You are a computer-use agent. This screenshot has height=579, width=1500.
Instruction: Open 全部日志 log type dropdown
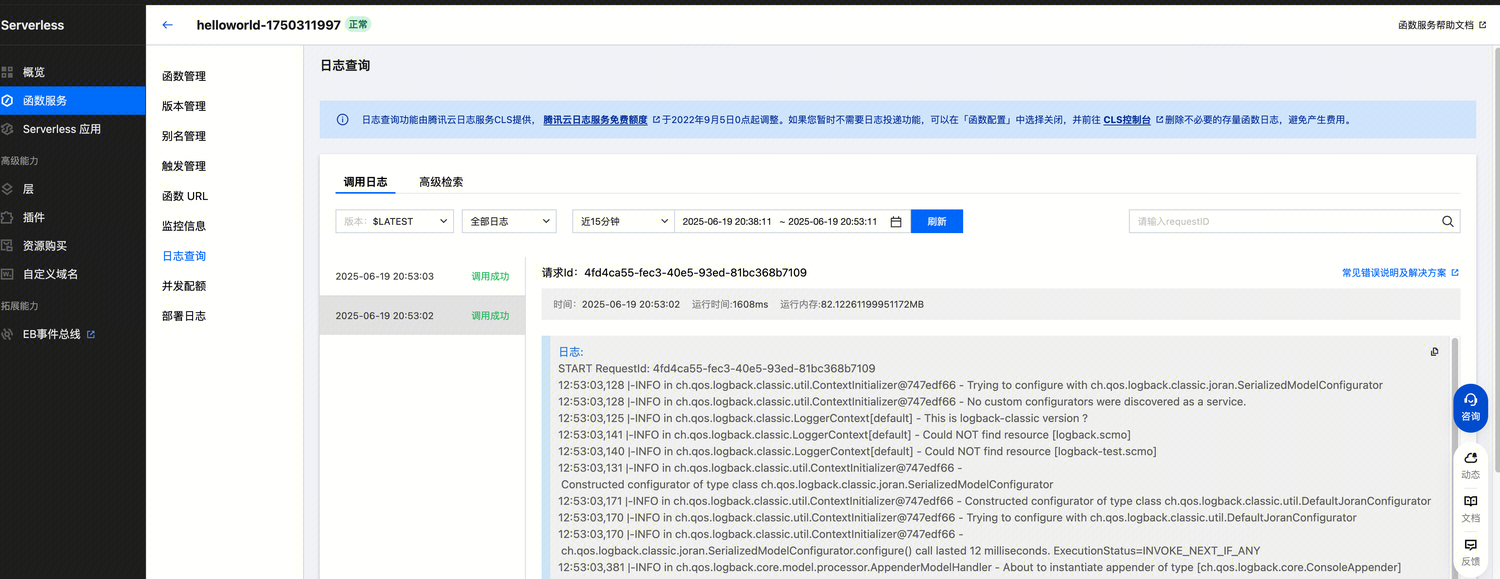[x=509, y=221]
